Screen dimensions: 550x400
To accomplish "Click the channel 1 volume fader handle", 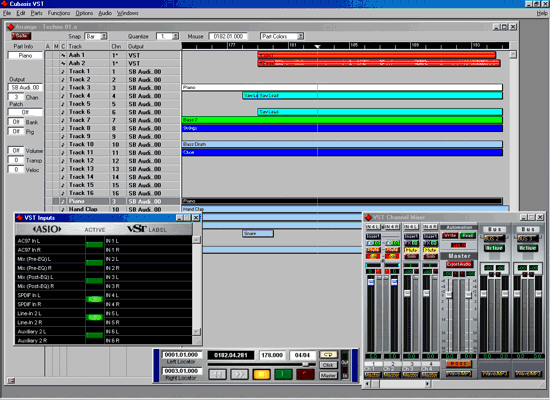I will point(371,282).
